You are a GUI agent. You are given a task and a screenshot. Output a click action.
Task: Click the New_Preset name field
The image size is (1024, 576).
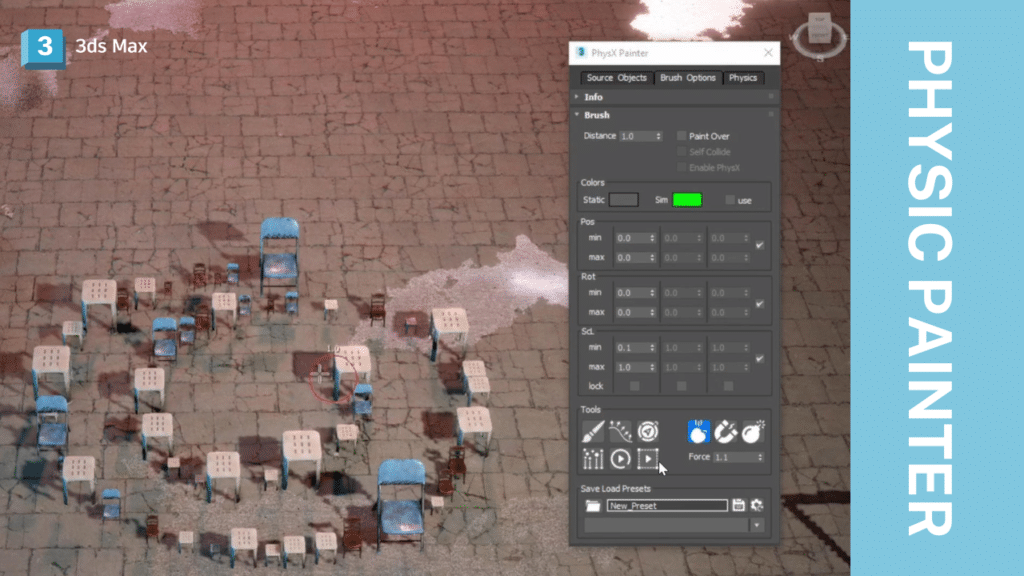[667, 505]
